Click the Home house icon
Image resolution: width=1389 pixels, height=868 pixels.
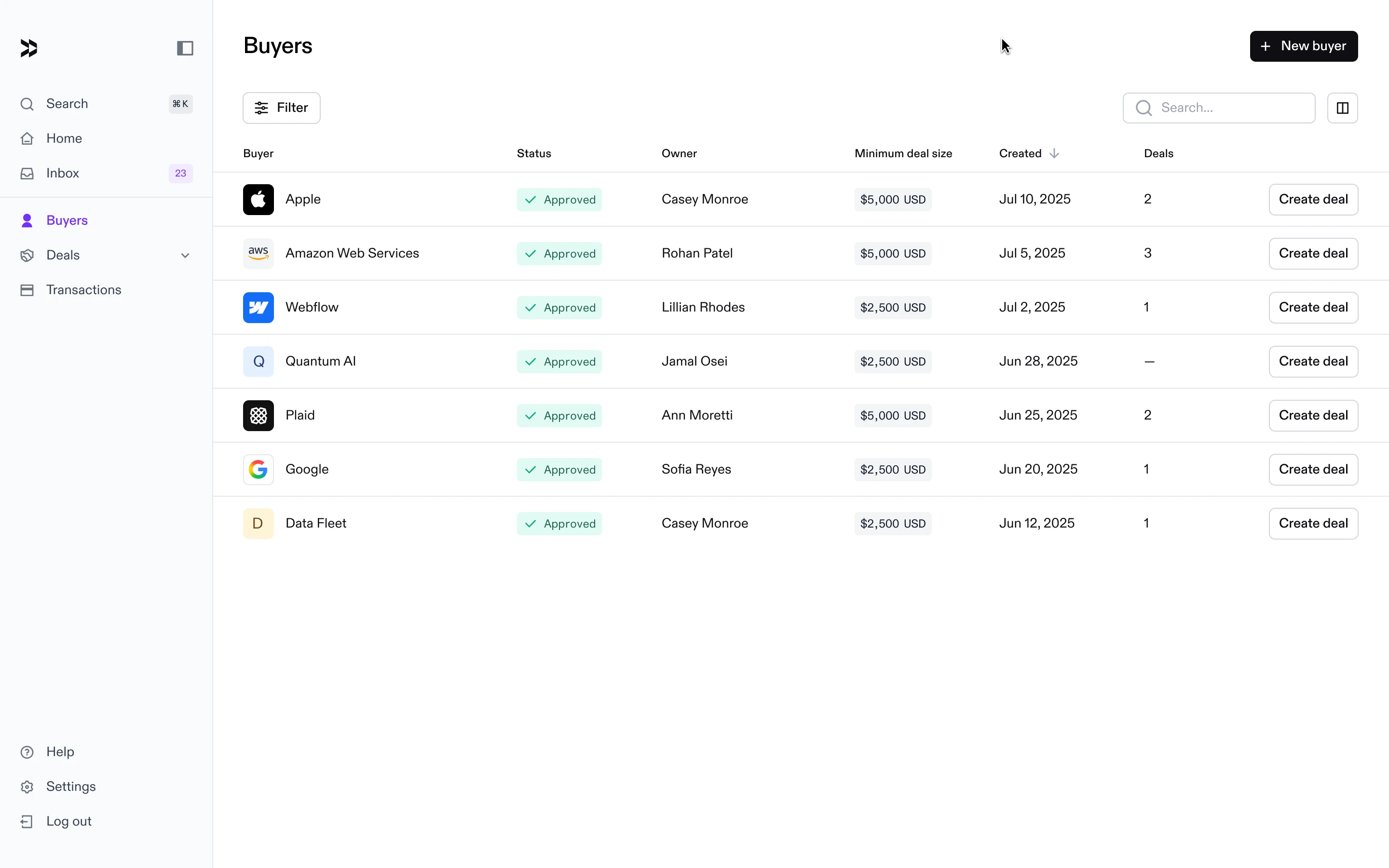27,138
